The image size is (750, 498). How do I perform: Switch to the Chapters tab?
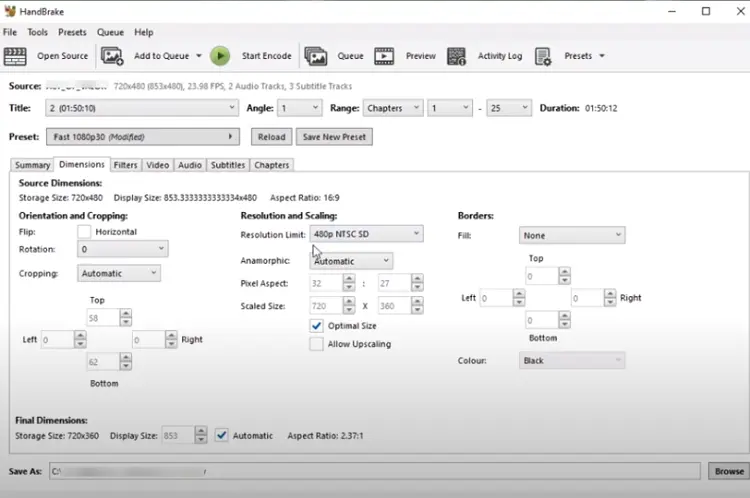click(x=272, y=165)
